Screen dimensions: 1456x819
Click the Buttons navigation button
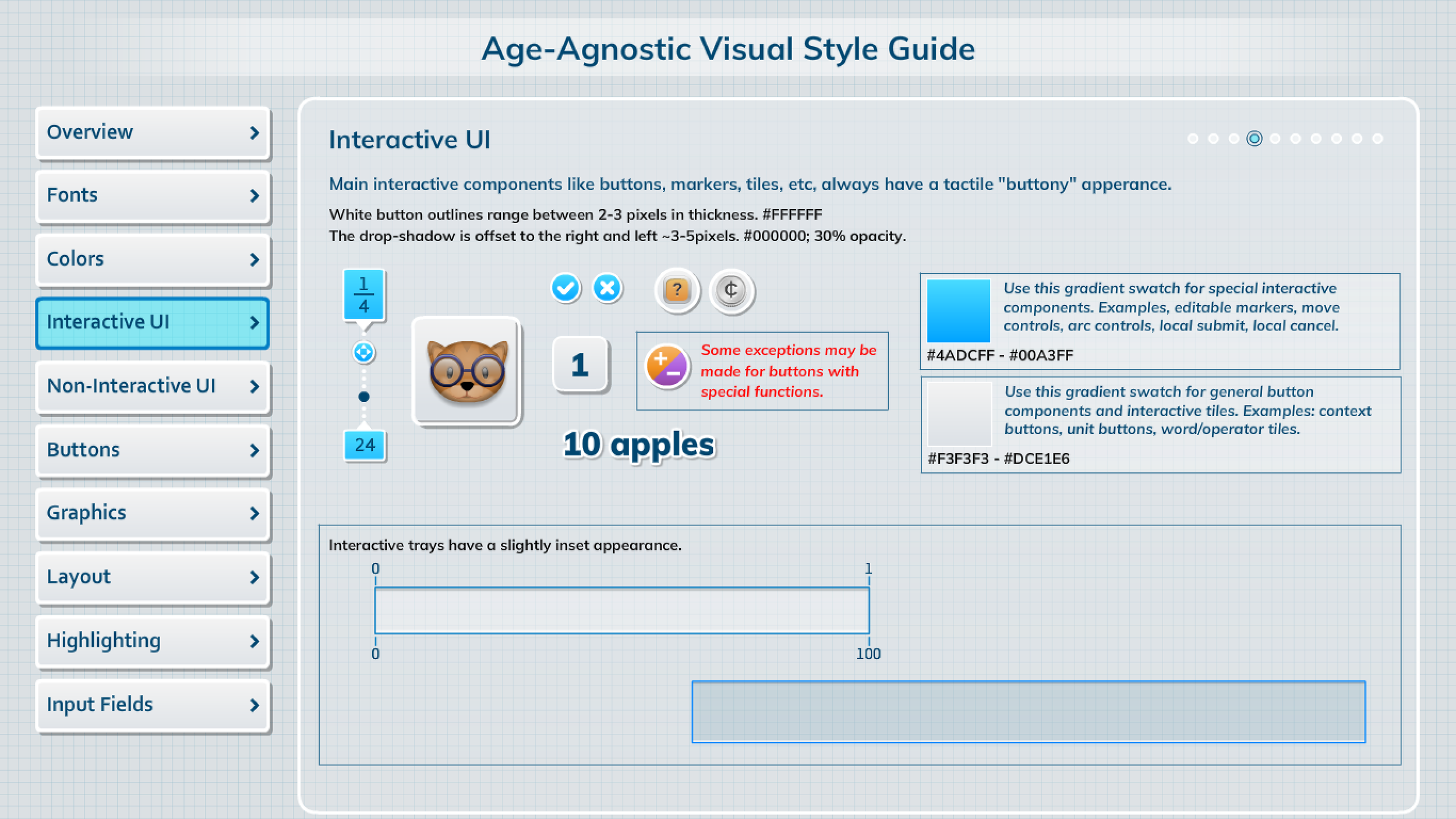[153, 450]
